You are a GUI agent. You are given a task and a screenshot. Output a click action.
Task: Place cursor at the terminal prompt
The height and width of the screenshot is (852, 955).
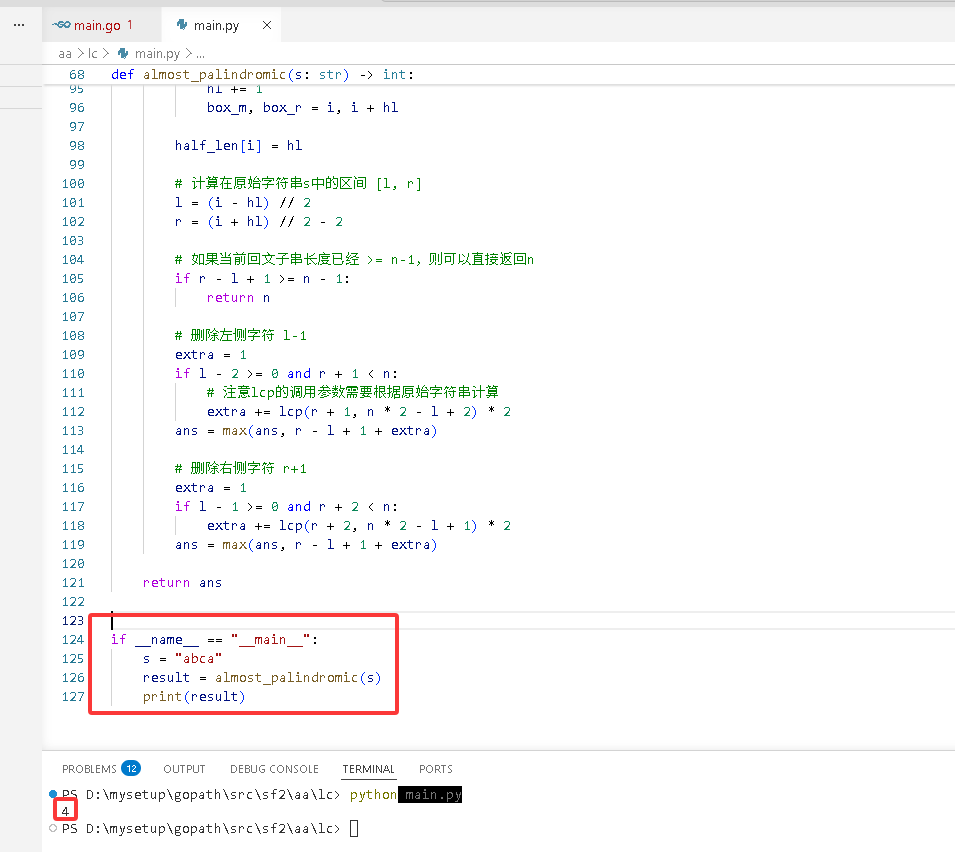pos(354,828)
